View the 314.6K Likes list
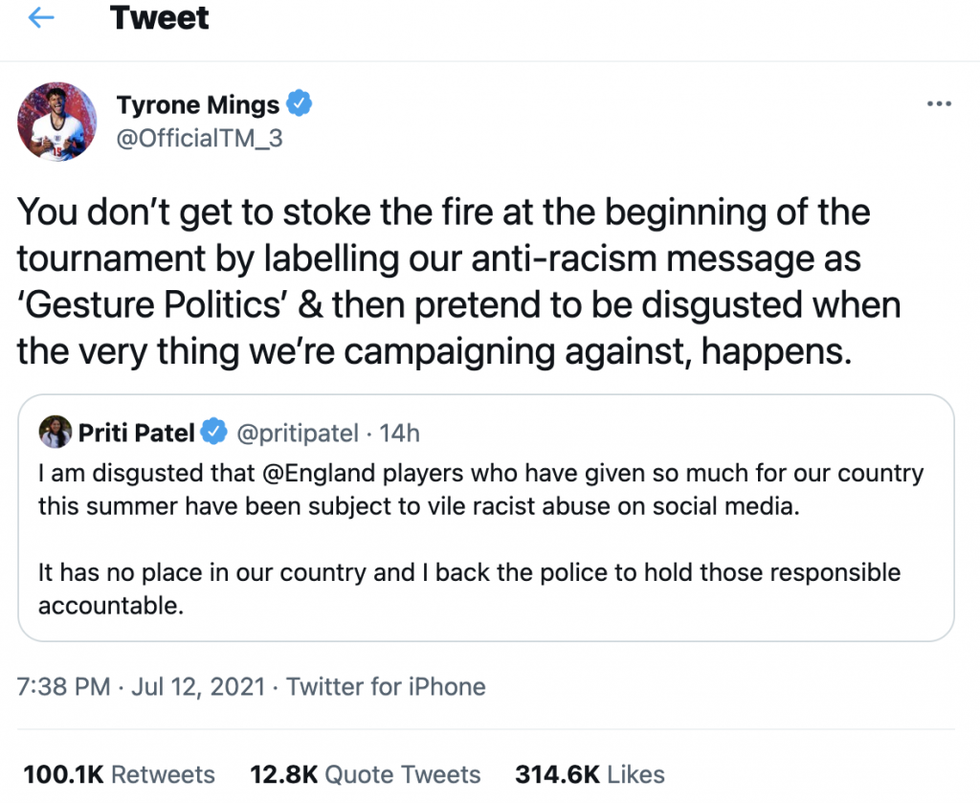The height and width of the screenshot is (803, 980). coord(589,774)
